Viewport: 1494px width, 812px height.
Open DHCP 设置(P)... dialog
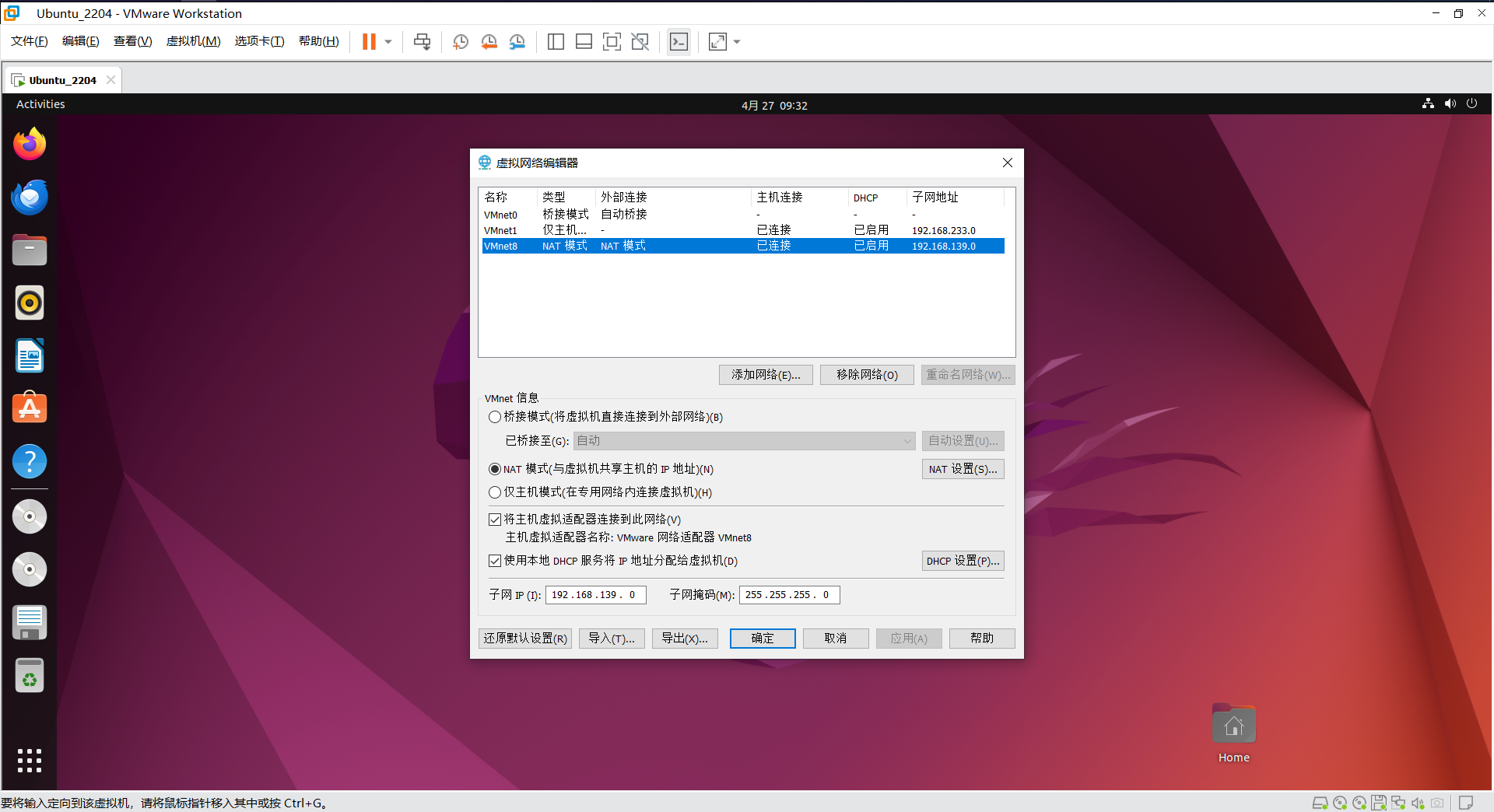pyautogui.click(x=963, y=561)
